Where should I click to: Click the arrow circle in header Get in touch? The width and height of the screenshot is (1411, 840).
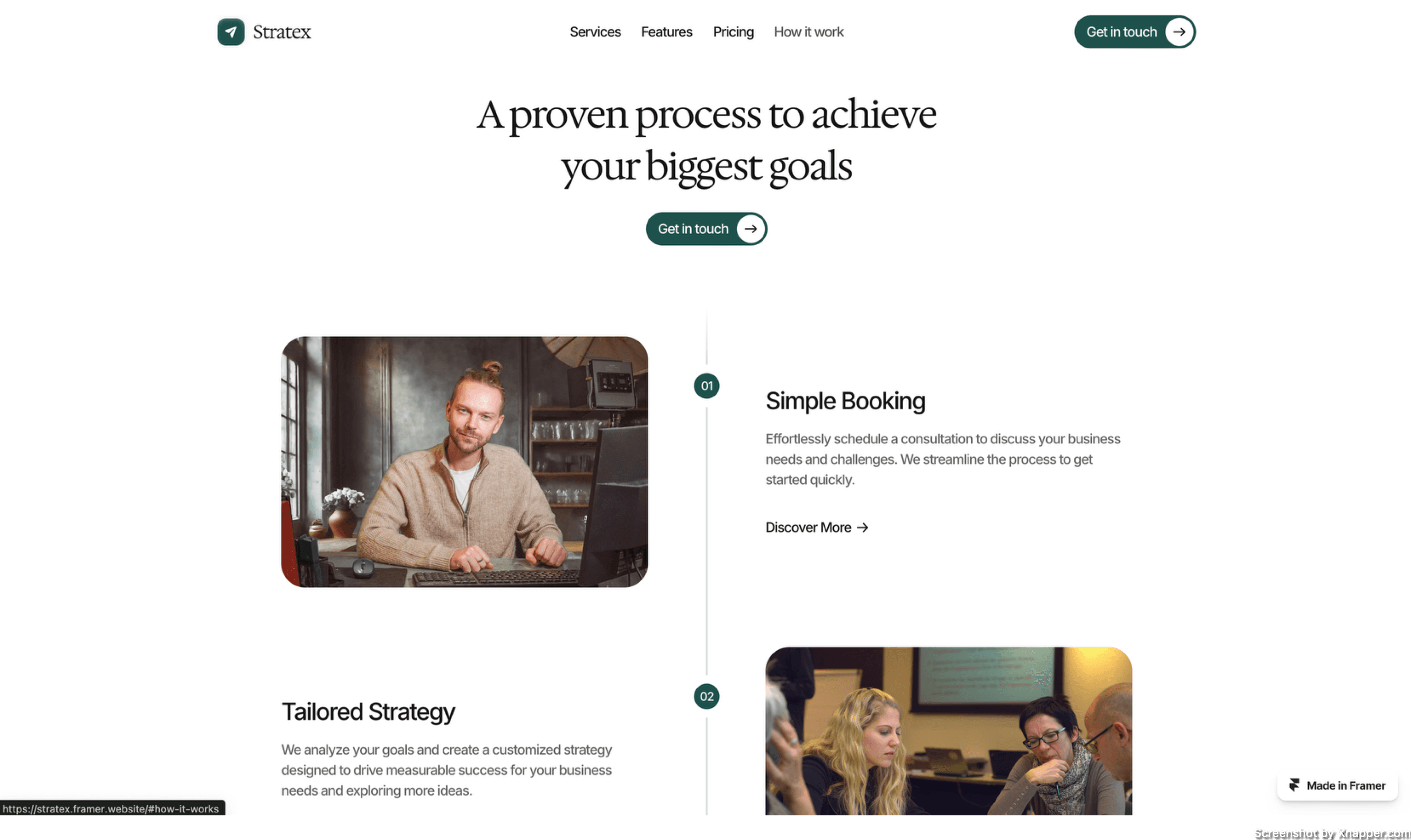point(1179,32)
